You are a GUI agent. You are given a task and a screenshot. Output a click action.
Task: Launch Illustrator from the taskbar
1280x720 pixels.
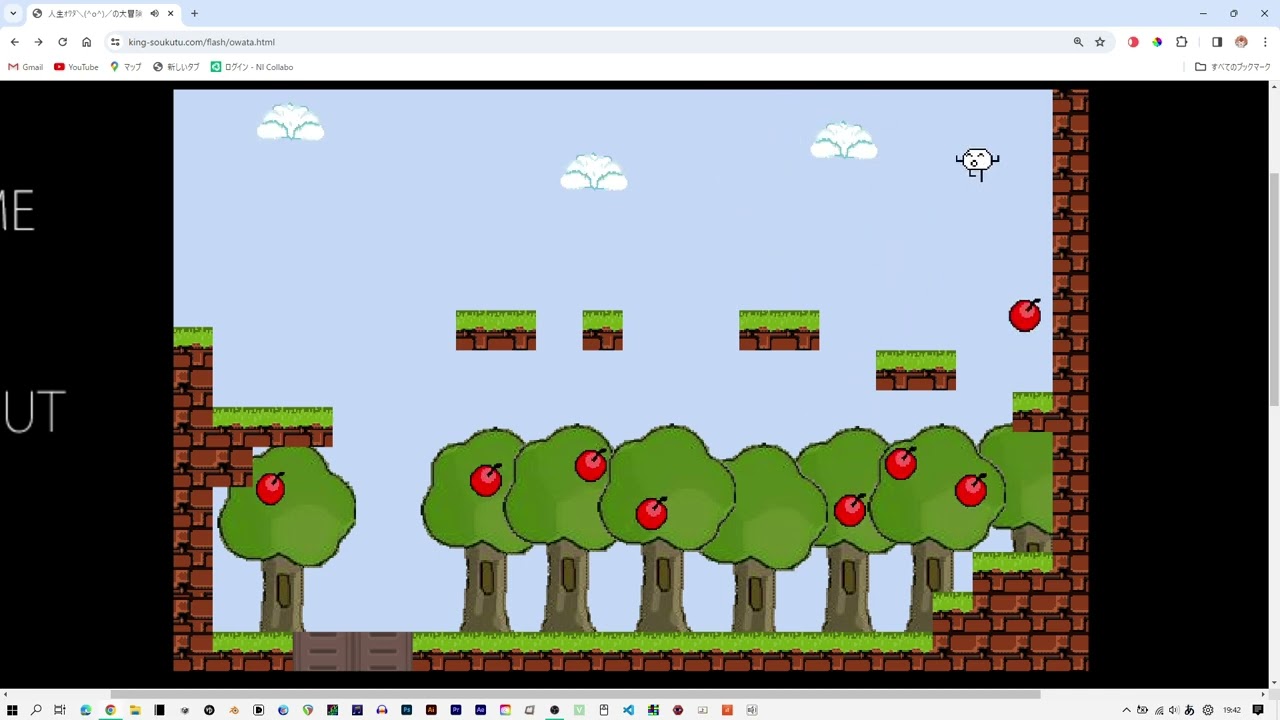coord(431,710)
